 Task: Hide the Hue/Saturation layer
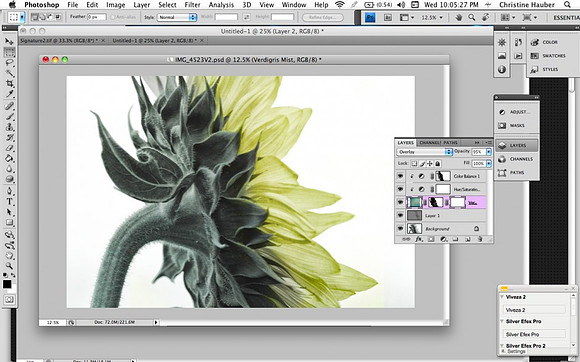(x=400, y=189)
